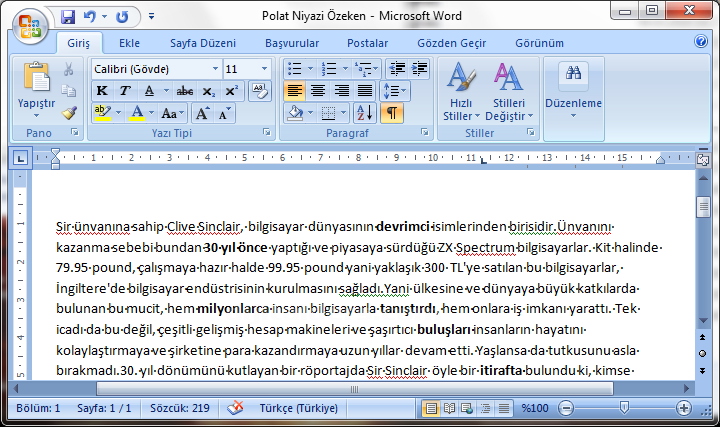This screenshot has width=720, height=427.
Task: Cut selection with the scissors icon
Action: pos(69,69)
